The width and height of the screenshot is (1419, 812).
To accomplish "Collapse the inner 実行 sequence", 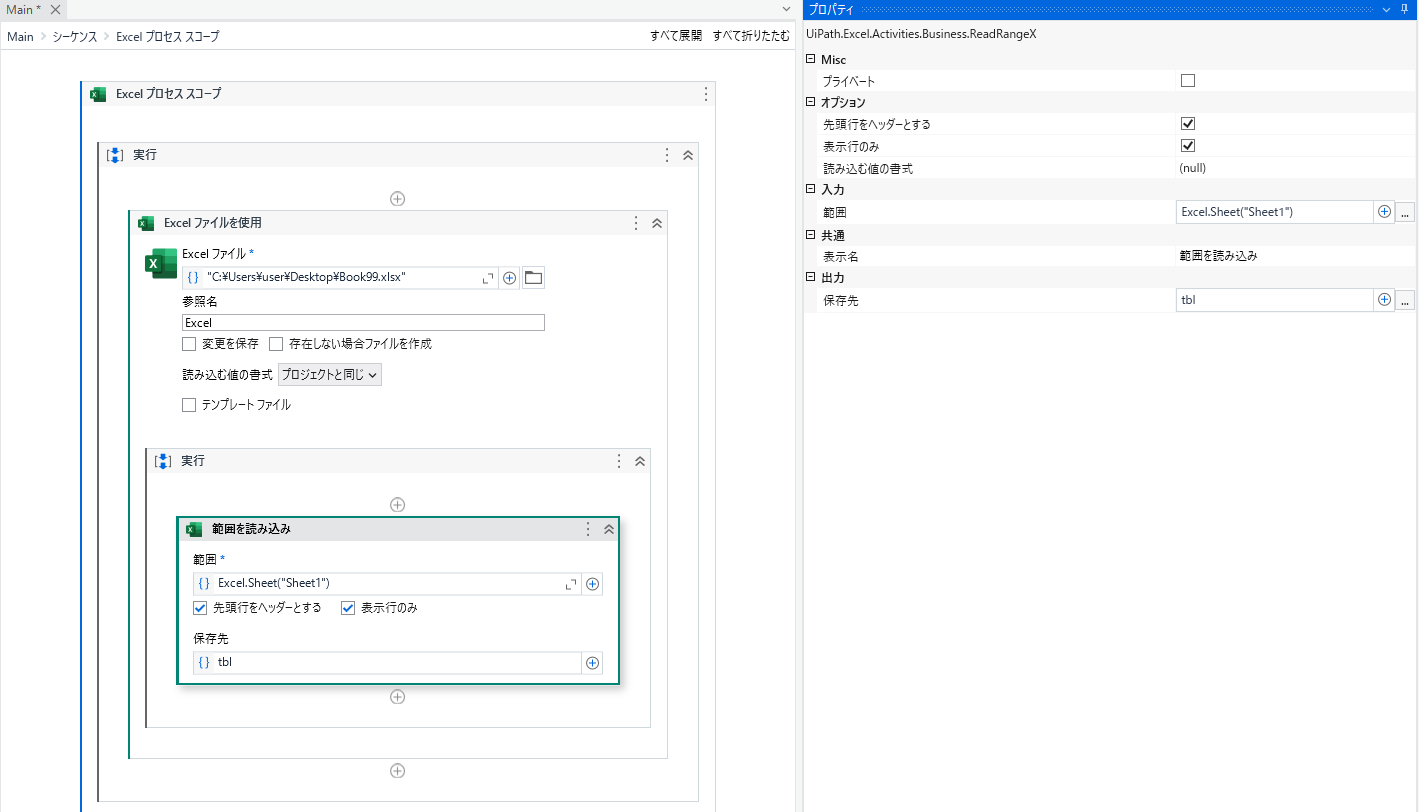I will pos(640,461).
